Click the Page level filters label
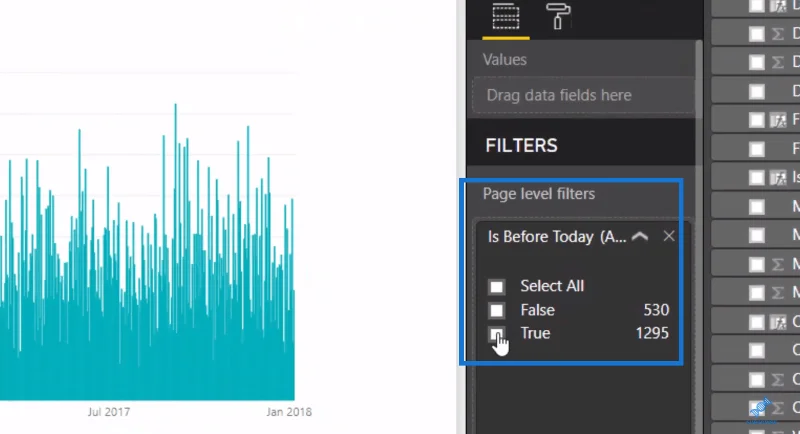Viewport: 800px width, 434px height. pyautogui.click(x=539, y=194)
